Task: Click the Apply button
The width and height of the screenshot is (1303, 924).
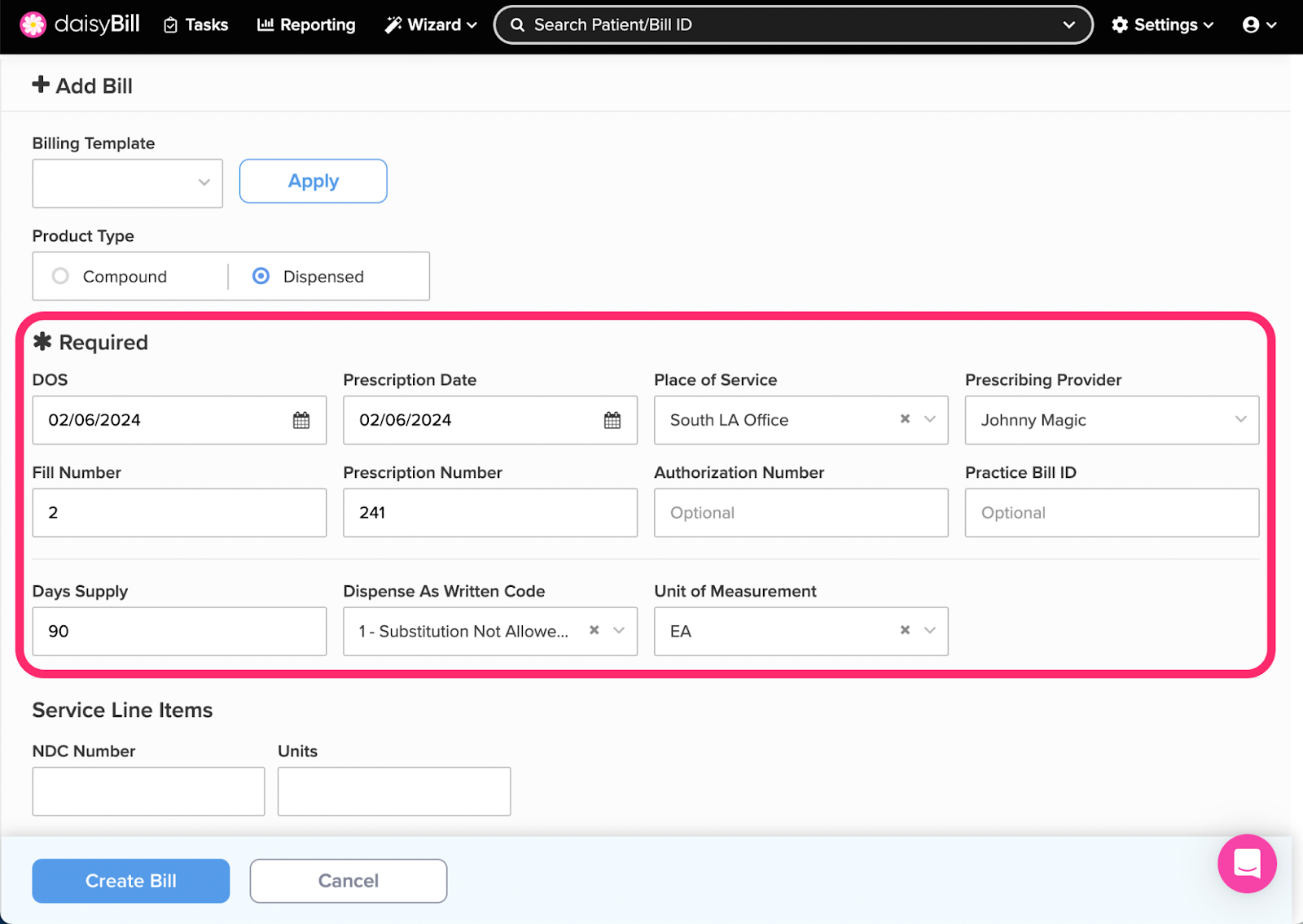Action: 313,181
